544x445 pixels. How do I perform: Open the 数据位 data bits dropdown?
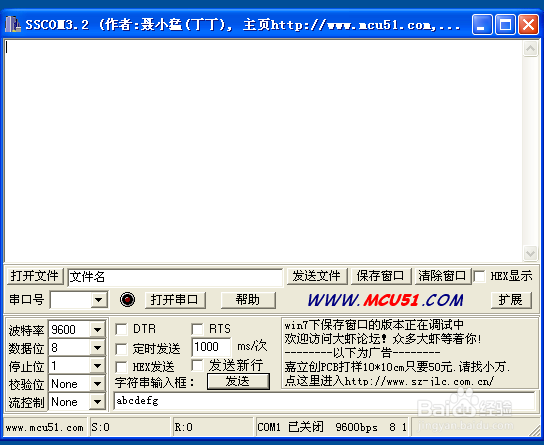coord(97,348)
